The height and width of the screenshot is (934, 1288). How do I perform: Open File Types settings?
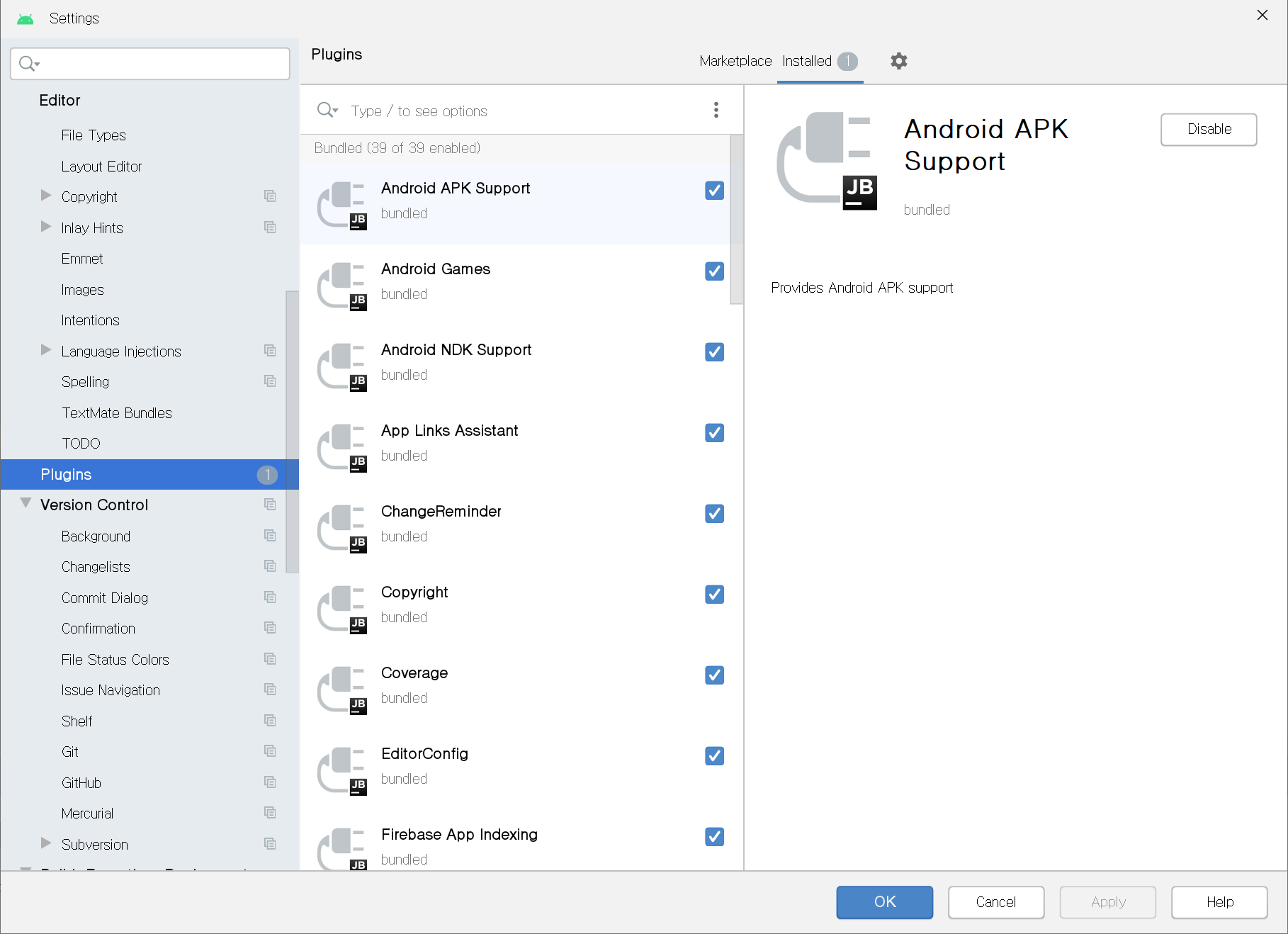pos(94,135)
